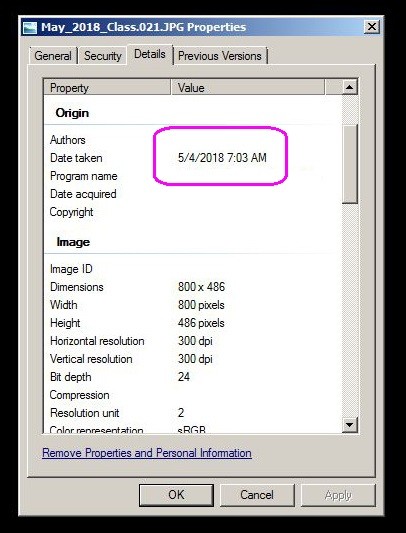Click the Value column header
Viewport: 406px width, 533px height.
pyautogui.click(x=248, y=88)
